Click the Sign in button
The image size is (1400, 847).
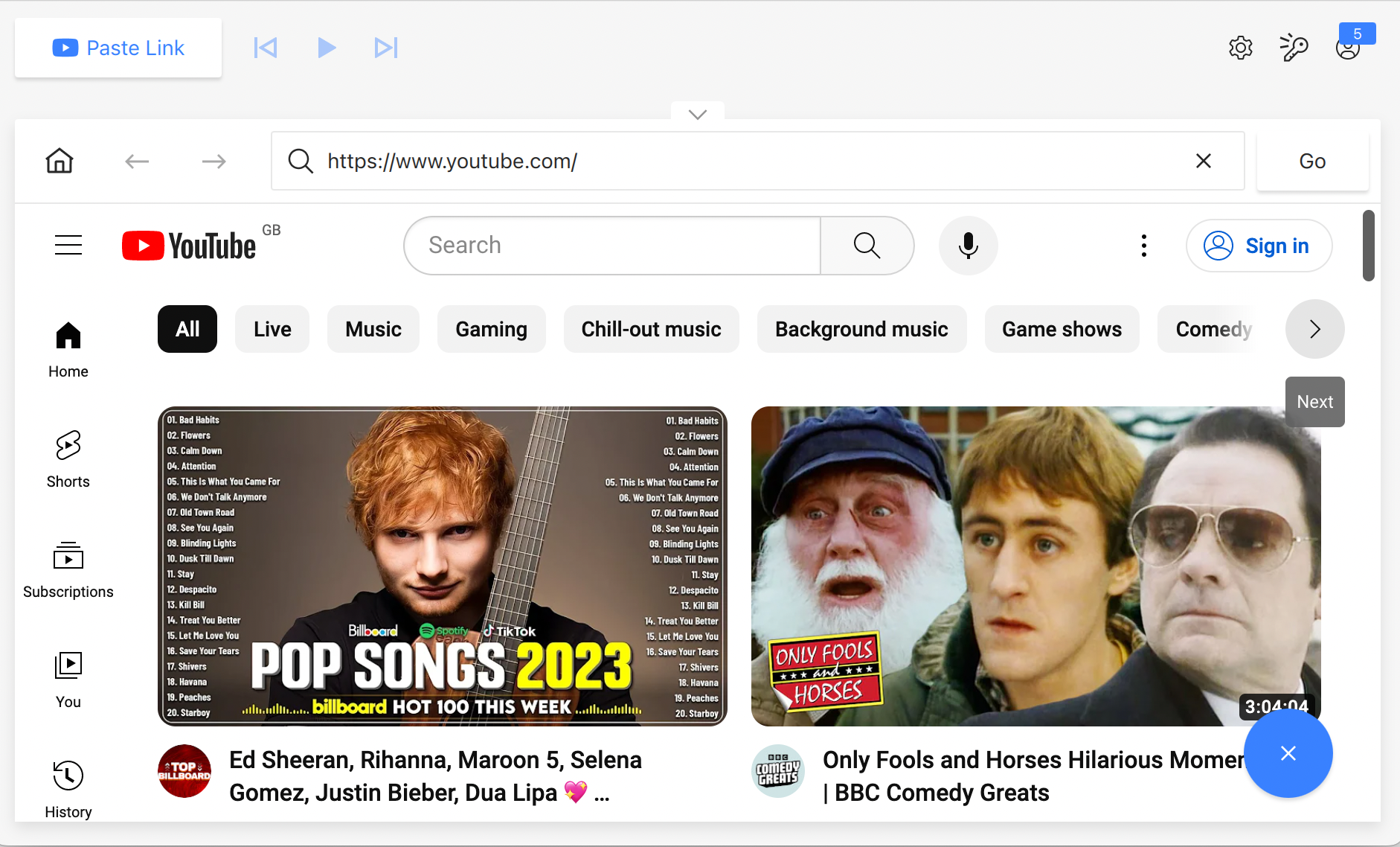pos(1259,246)
